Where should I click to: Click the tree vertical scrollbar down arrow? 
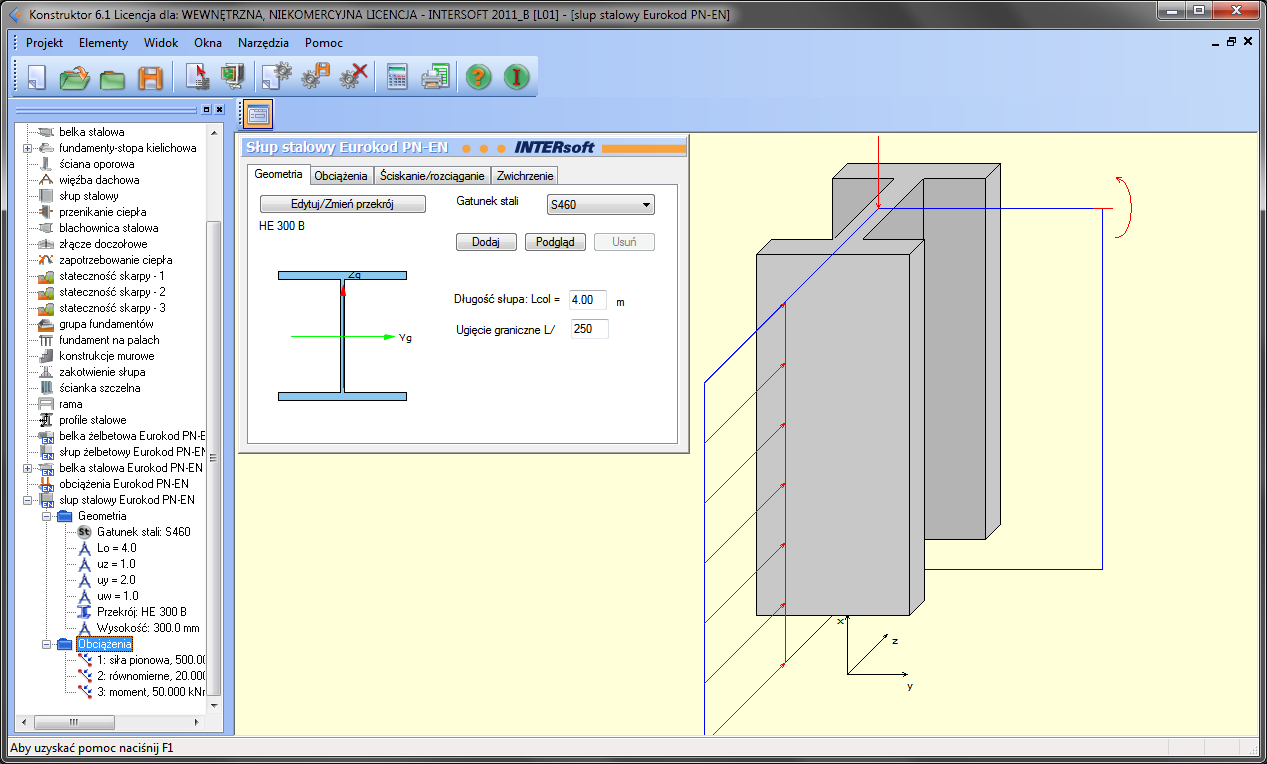[x=213, y=706]
